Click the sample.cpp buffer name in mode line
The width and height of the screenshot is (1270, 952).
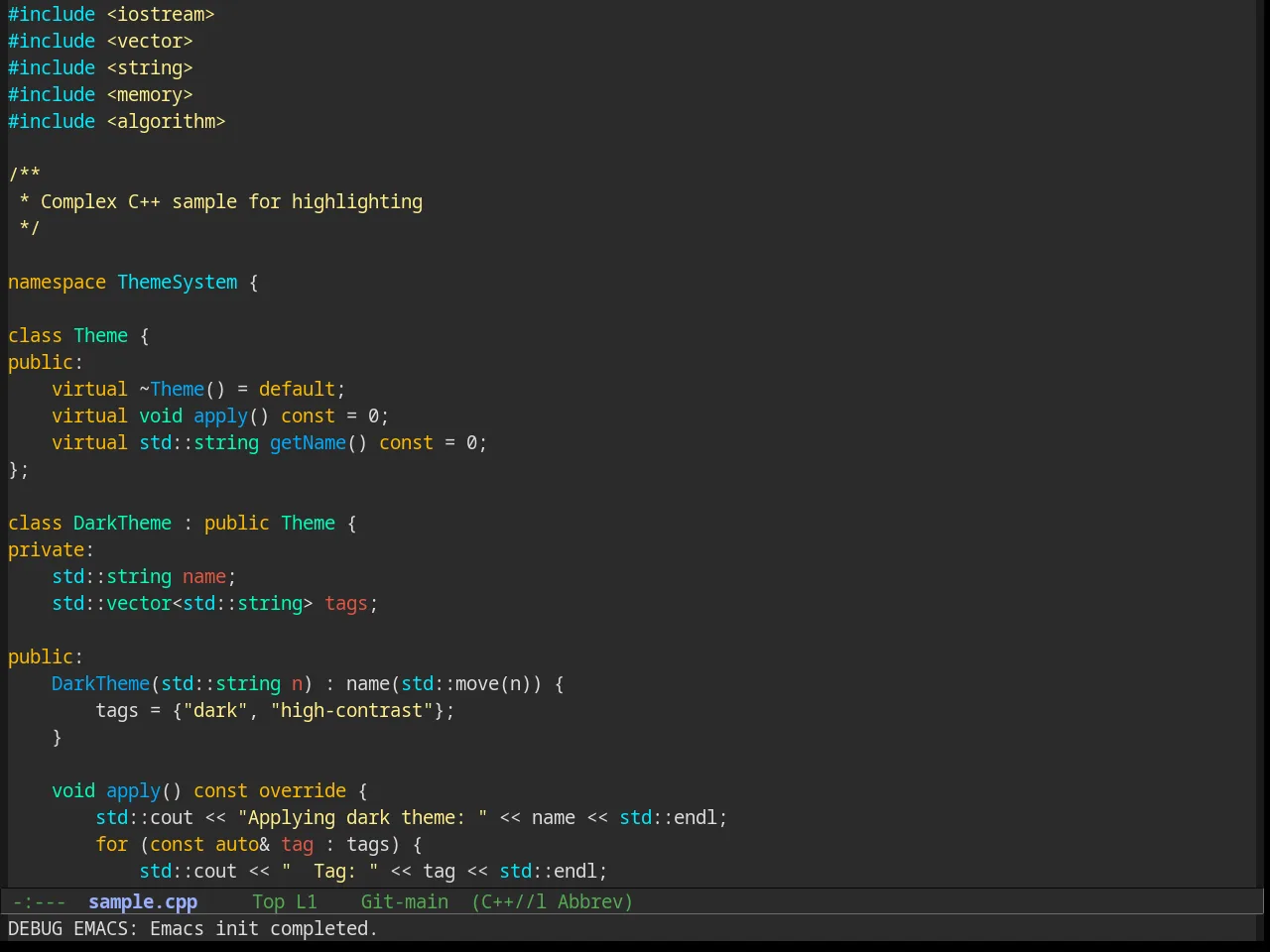click(x=143, y=901)
